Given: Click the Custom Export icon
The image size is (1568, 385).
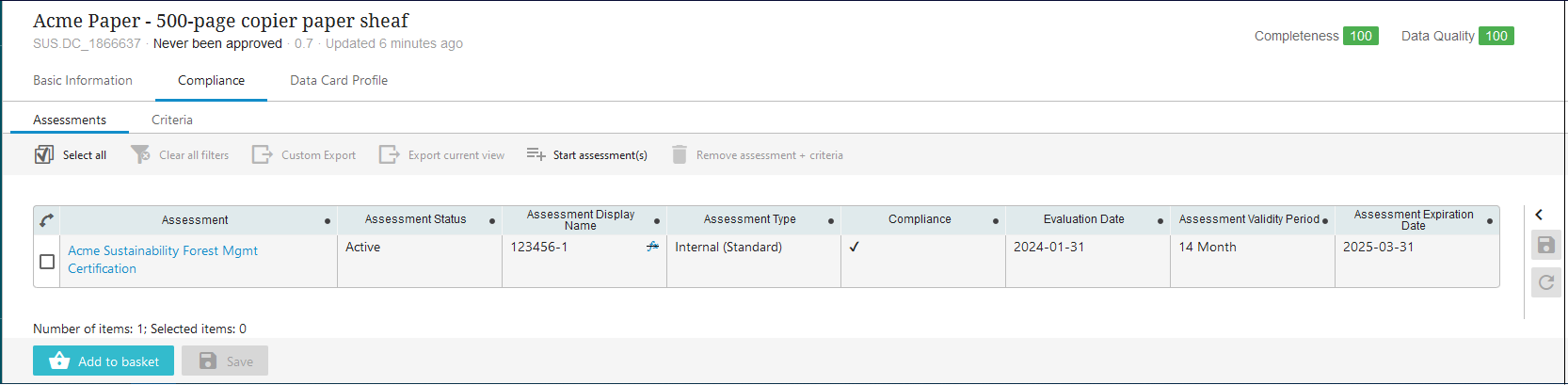Looking at the screenshot, I should tap(262, 155).
